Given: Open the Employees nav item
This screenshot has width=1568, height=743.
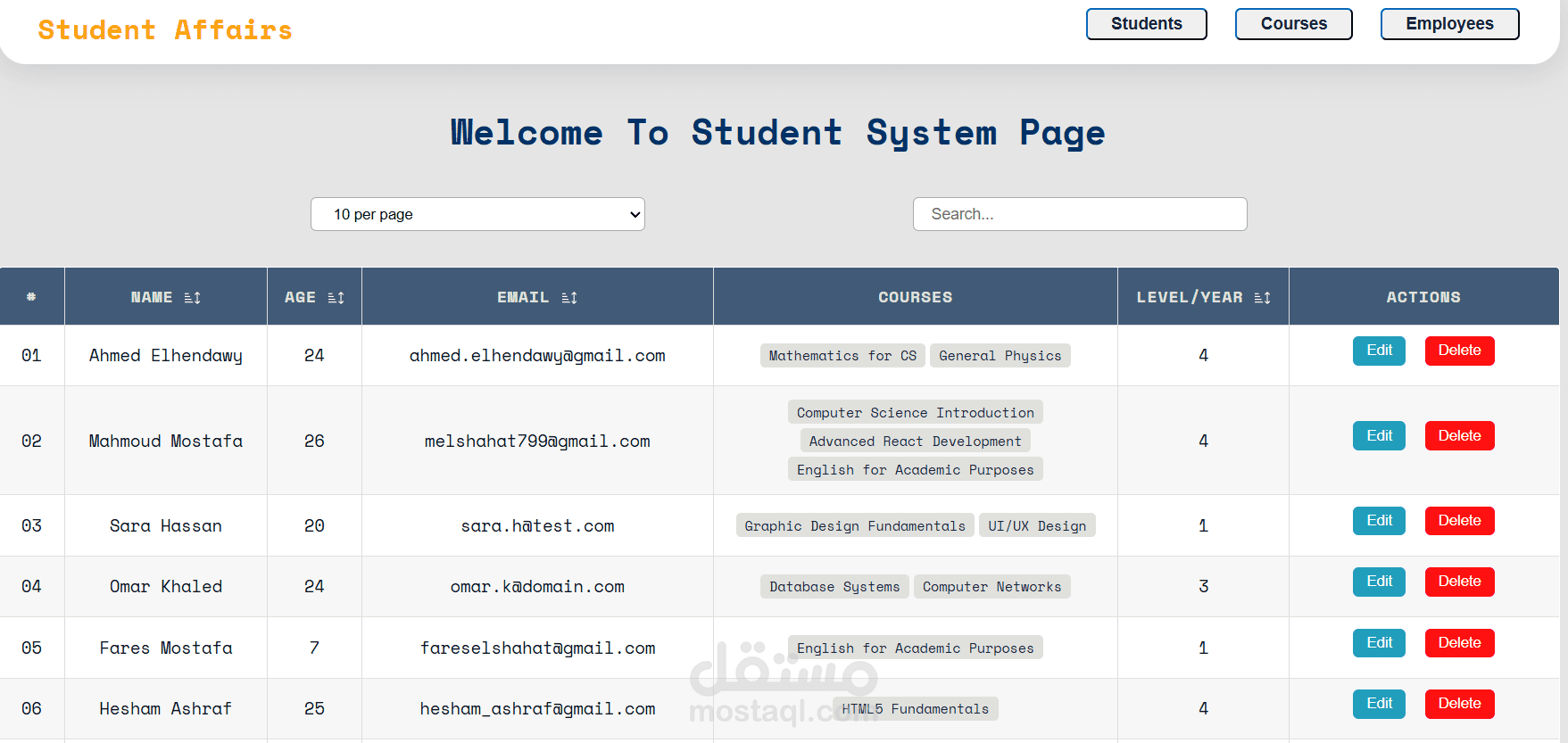Looking at the screenshot, I should (x=1450, y=24).
